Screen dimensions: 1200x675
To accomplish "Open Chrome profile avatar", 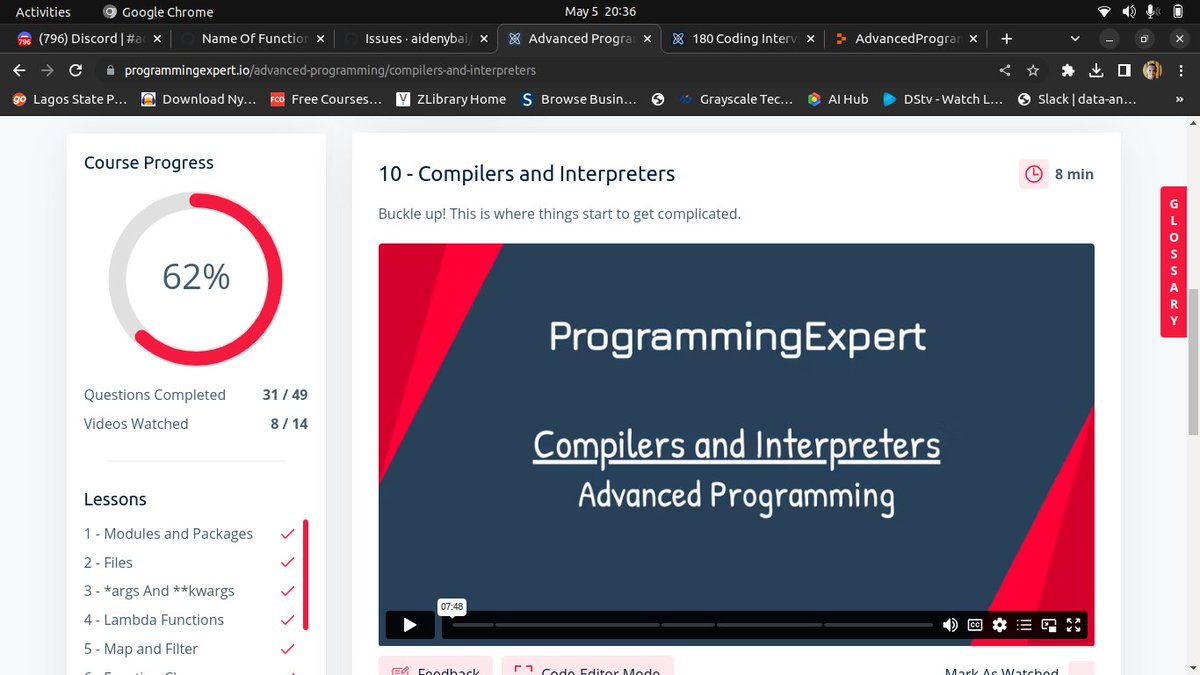I will pyautogui.click(x=1152, y=71).
